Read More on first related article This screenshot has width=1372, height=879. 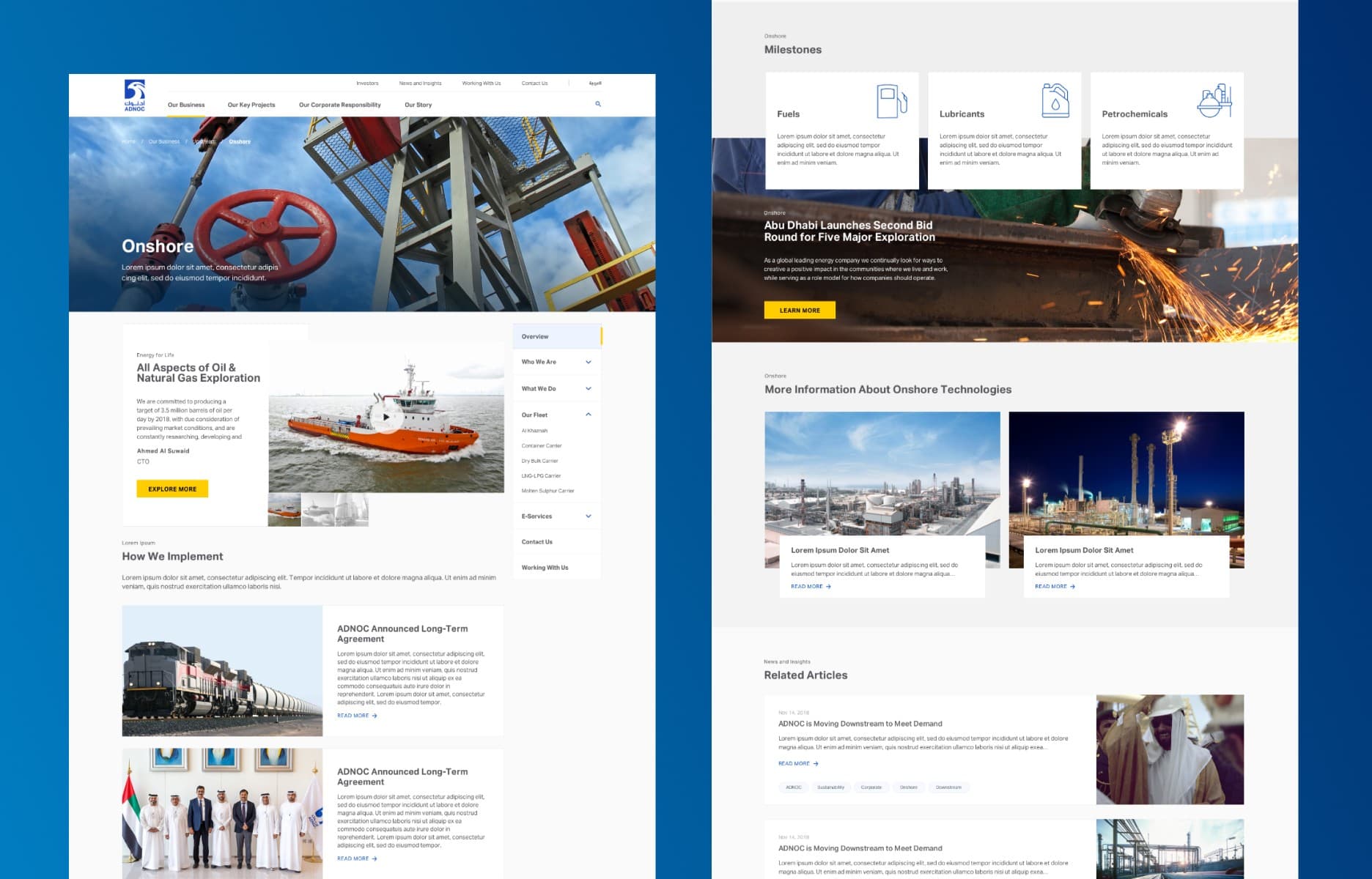pyautogui.click(x=798, y=763)
